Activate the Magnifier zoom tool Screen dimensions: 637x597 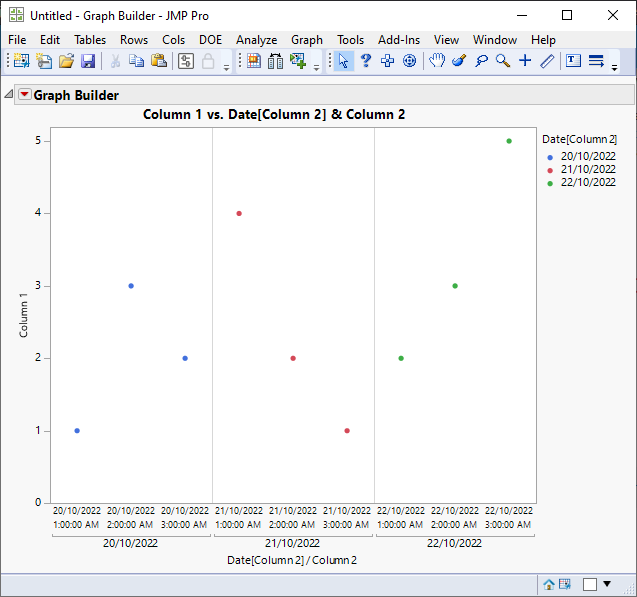(503, 61)
